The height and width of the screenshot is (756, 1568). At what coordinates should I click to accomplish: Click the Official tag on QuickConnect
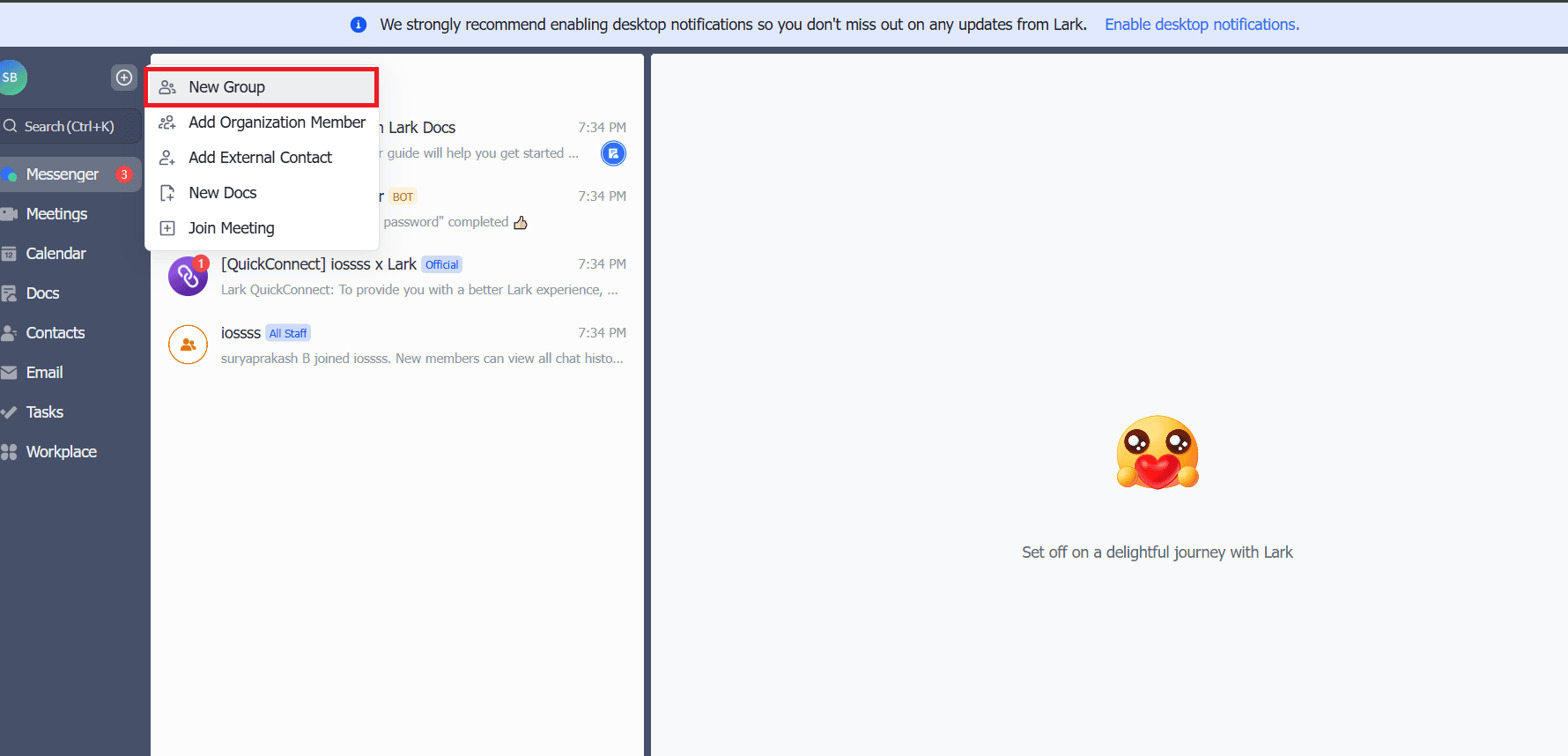(441, 264)
